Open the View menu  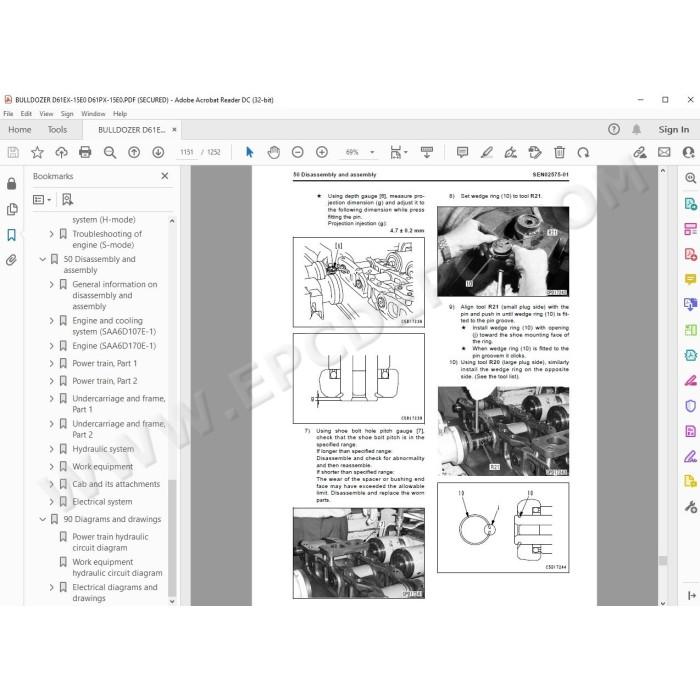(46, 114)
